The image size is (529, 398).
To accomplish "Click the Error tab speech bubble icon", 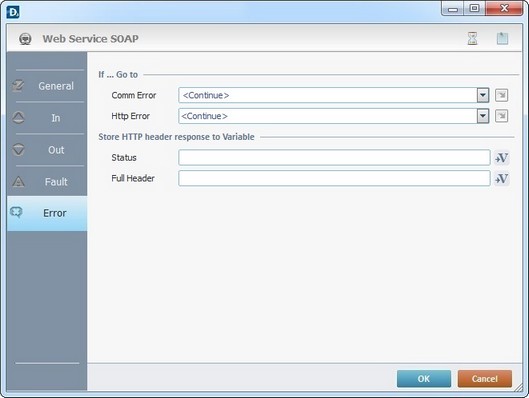I will [x=16, y=212].
